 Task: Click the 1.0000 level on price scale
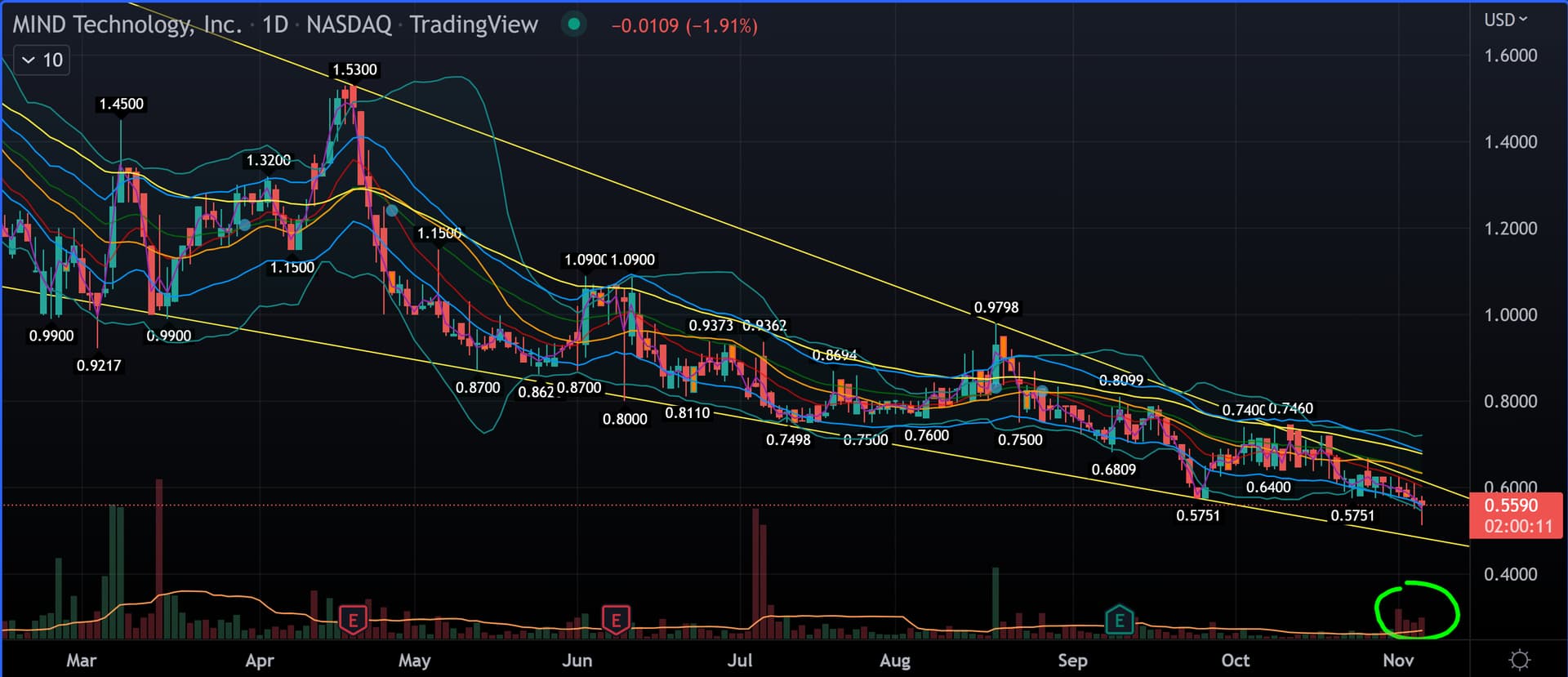click(x=1510, y=315)
